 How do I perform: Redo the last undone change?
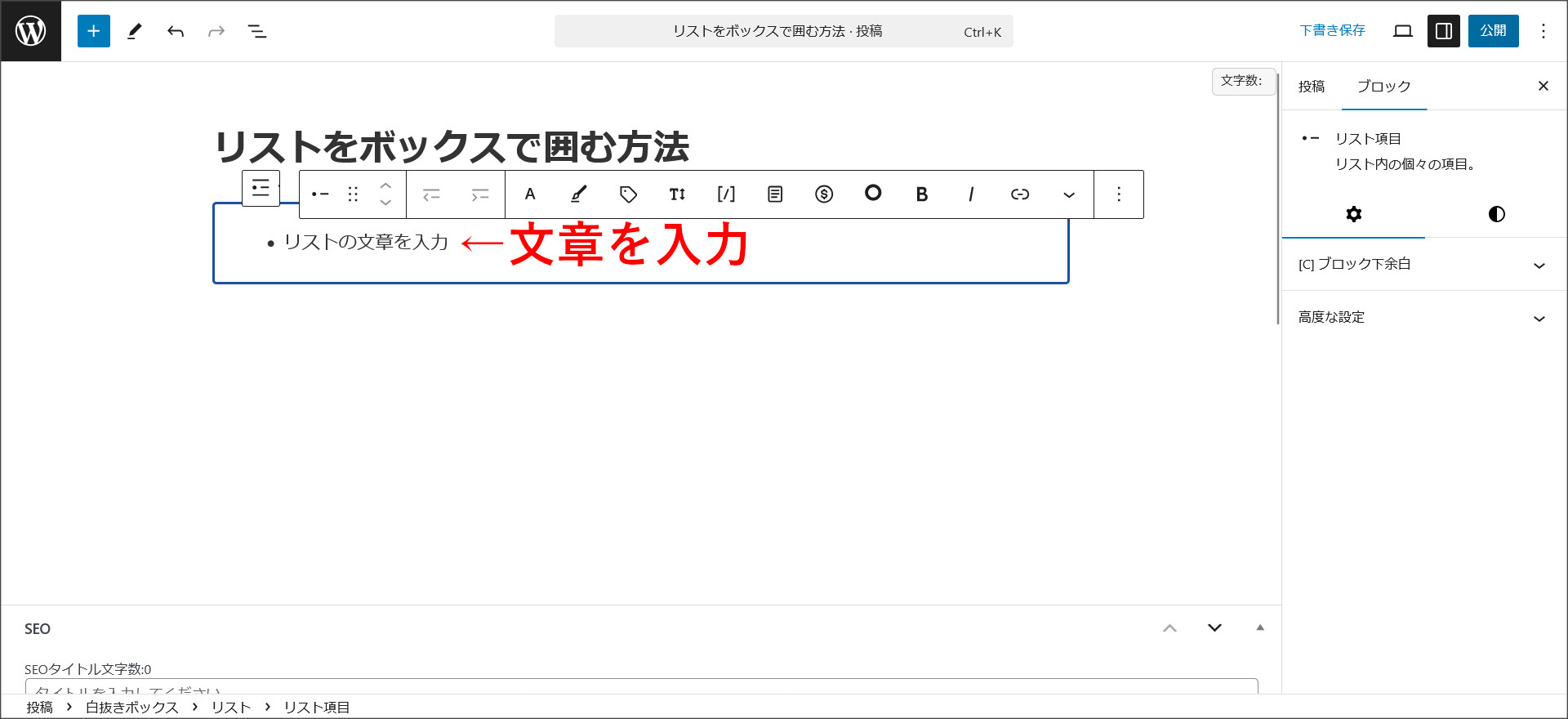(216, 31)
